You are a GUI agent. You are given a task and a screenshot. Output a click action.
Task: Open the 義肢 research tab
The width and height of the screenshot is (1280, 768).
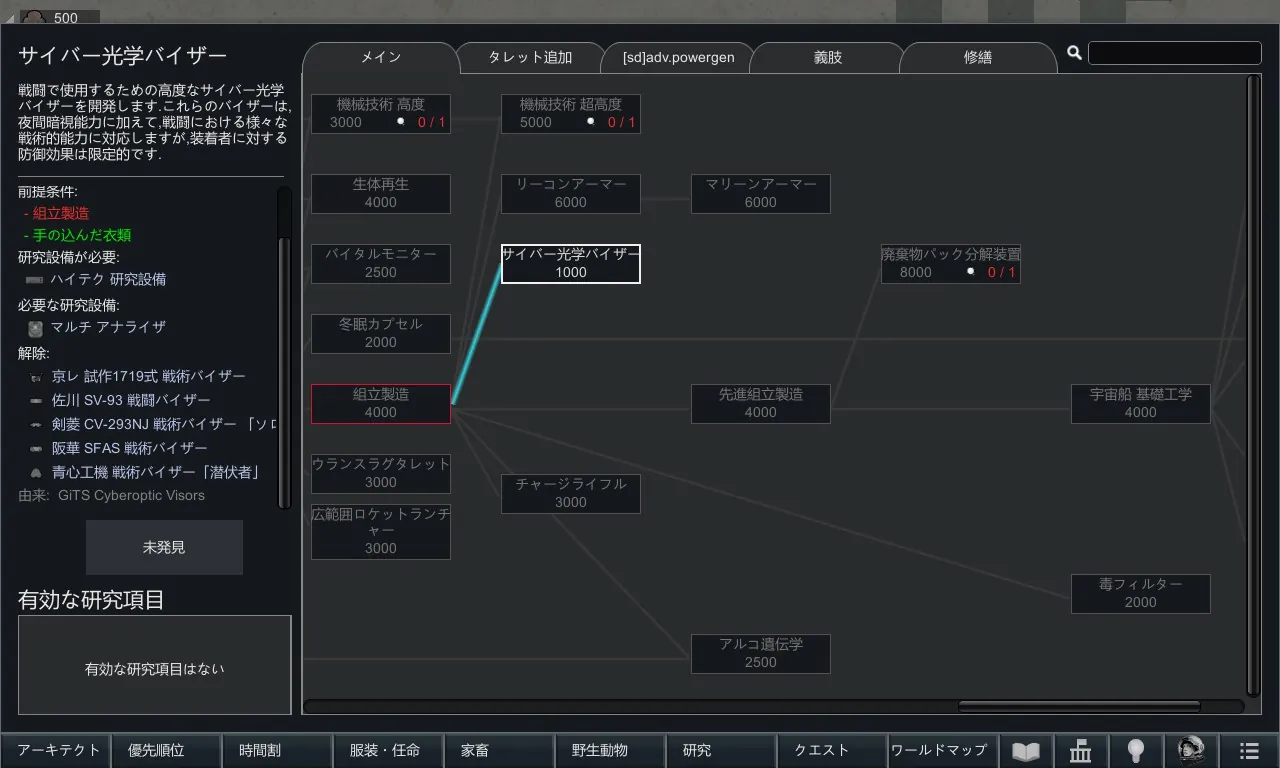[827, 58]
